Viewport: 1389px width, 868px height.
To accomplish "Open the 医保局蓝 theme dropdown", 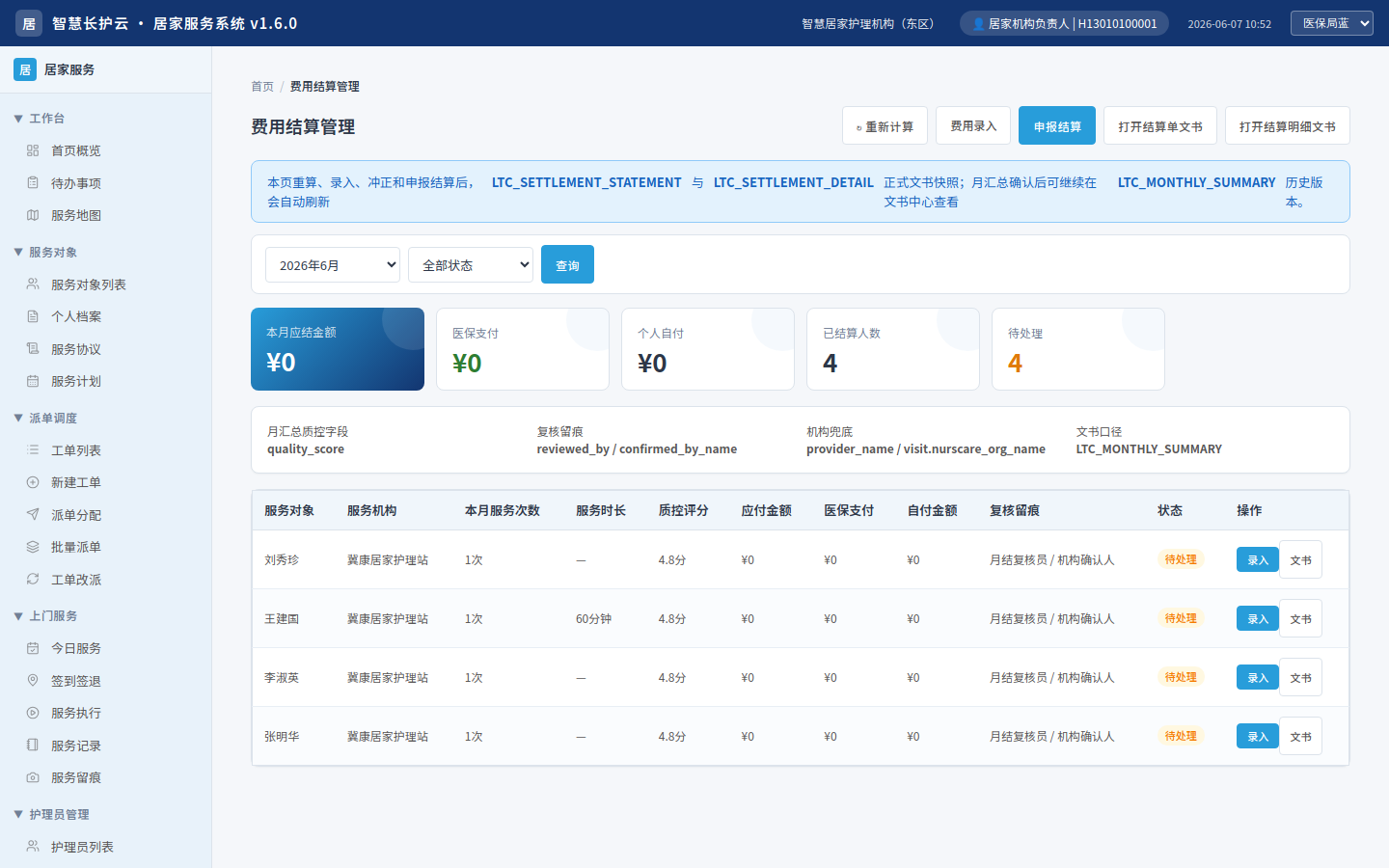I will [1331, 23].
